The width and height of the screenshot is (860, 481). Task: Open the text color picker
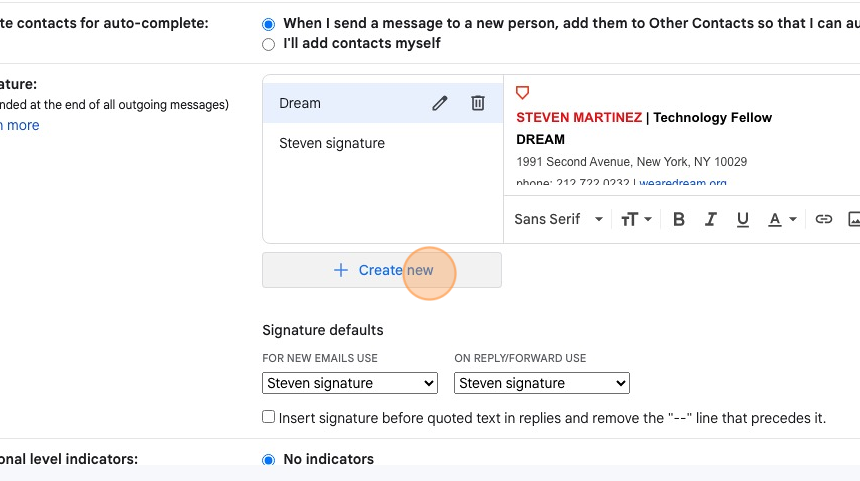tap(782, 219)
